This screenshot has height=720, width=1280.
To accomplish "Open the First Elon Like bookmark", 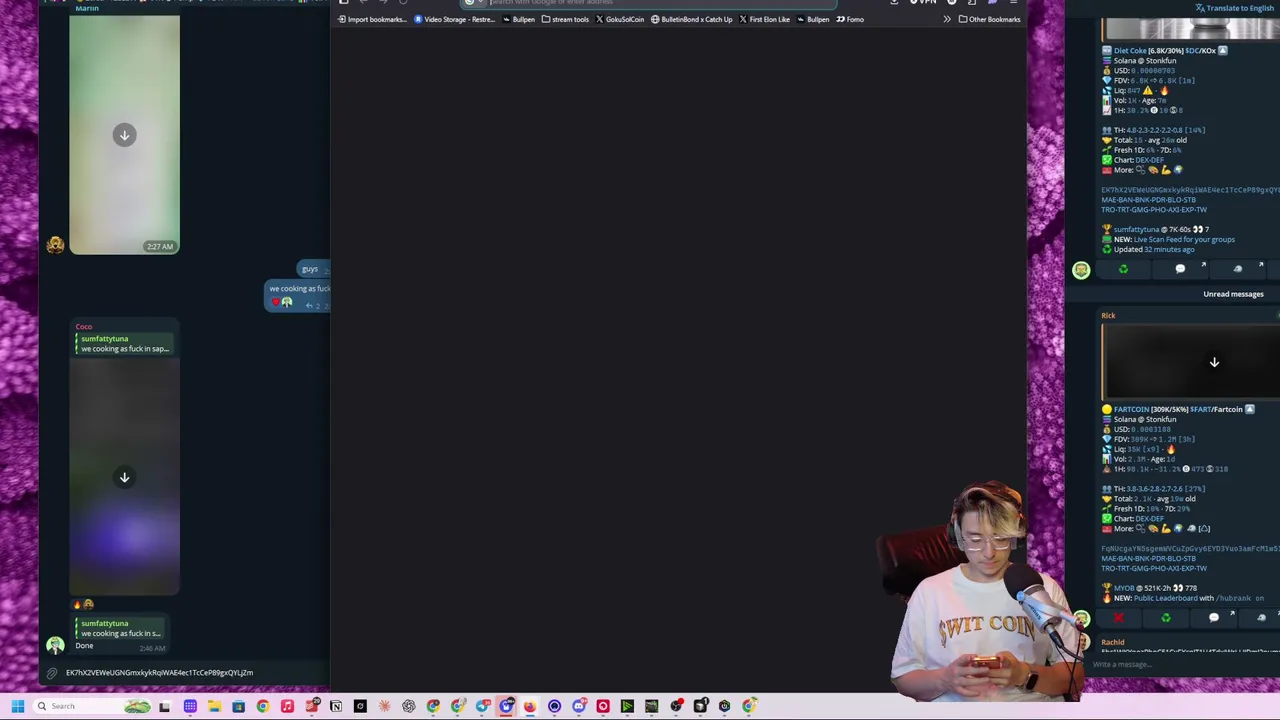I will 764,19.
